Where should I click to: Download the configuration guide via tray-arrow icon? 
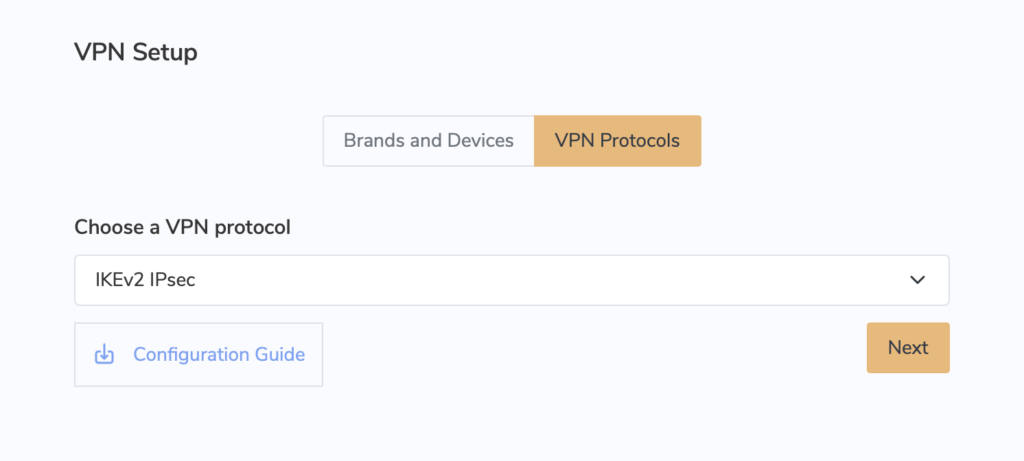[104, 355]
